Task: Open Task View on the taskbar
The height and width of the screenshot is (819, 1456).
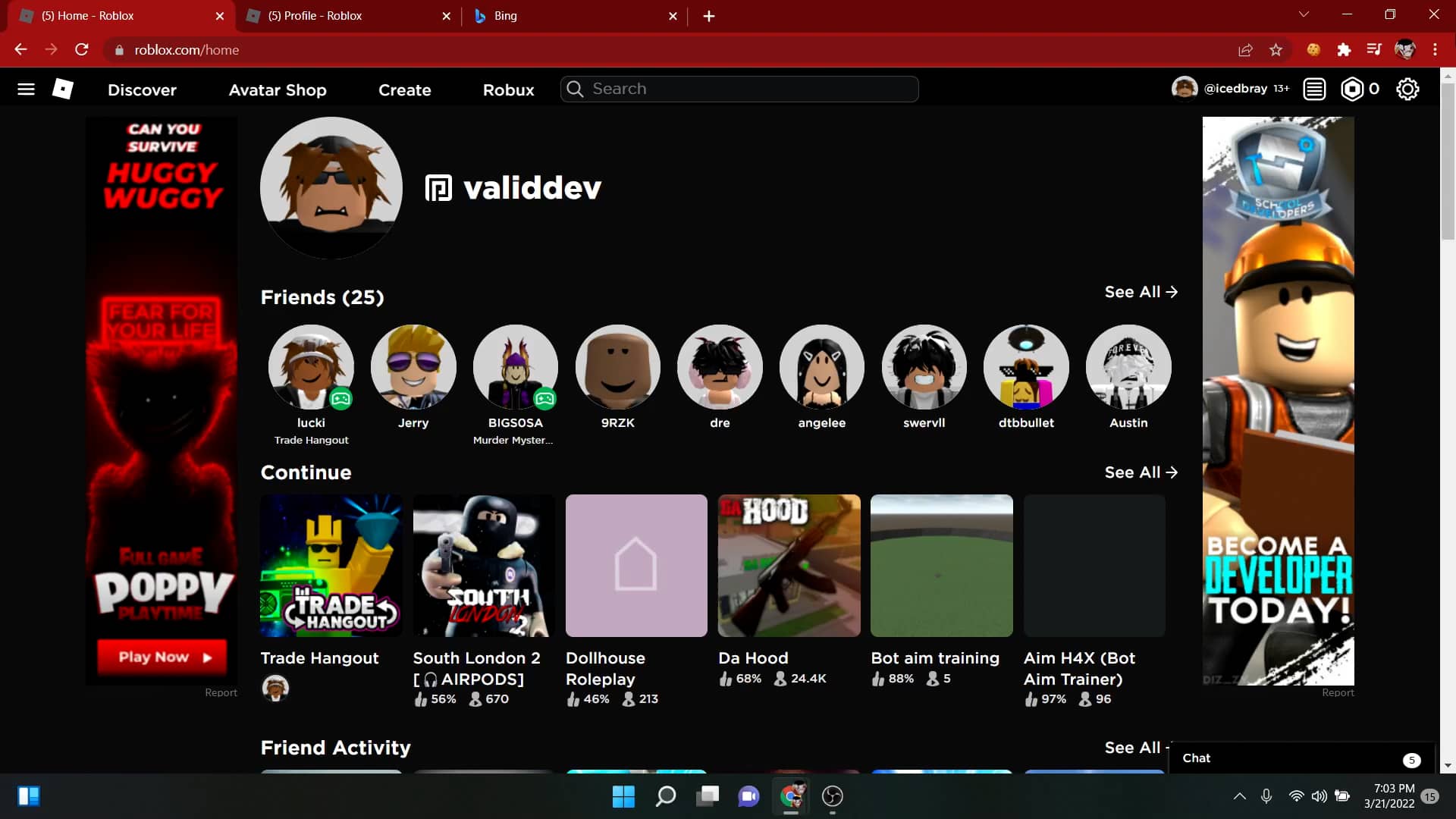Action: click(708, 796)
